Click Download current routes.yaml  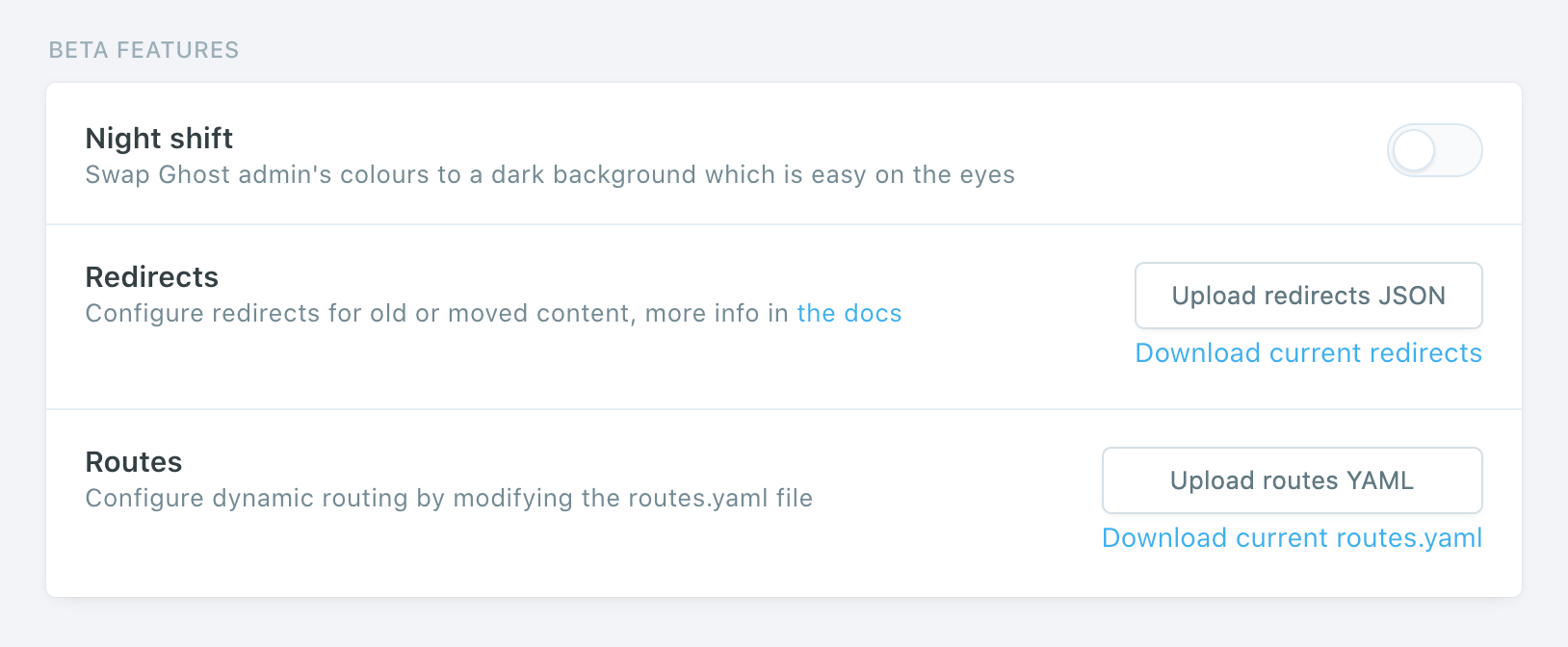click(x=1291, y=538)
